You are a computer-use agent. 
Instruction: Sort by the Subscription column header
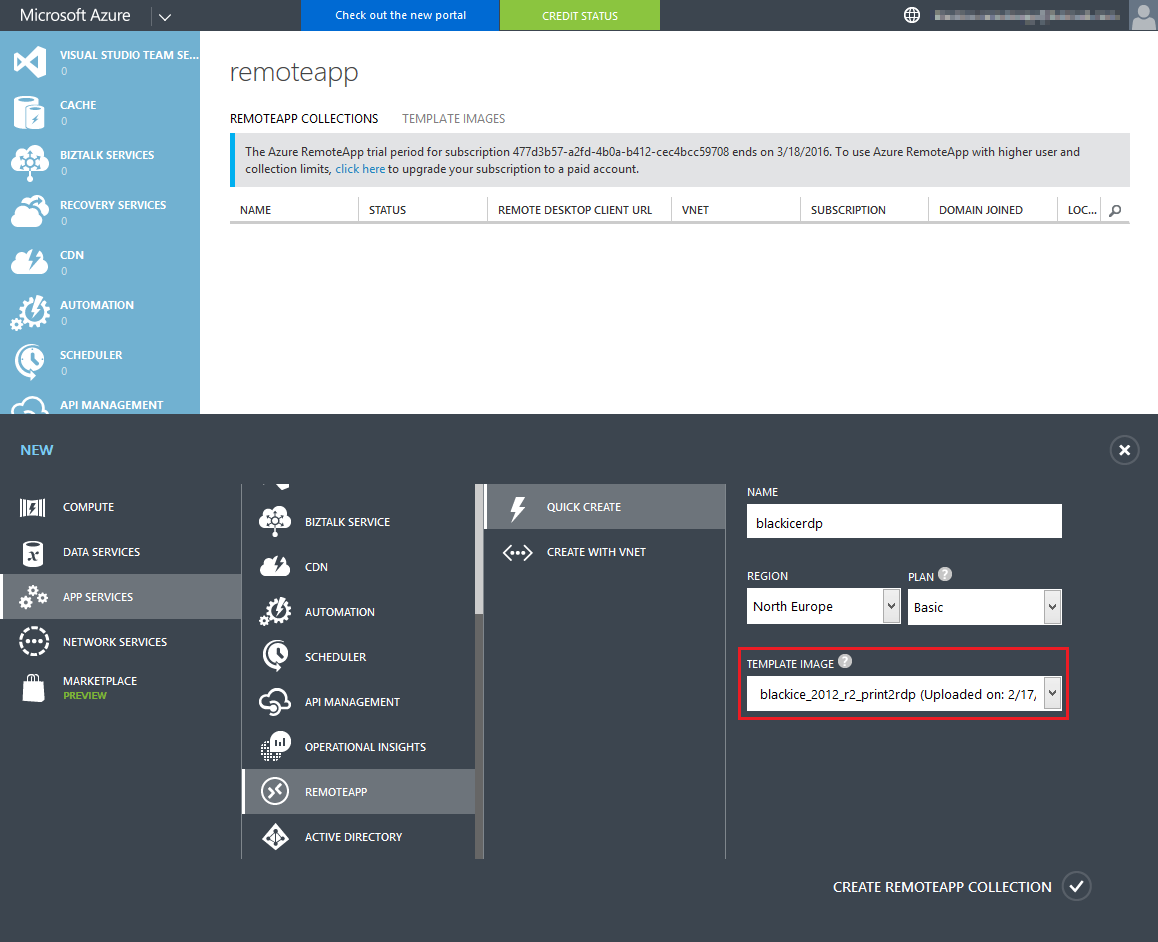[848, 210]
